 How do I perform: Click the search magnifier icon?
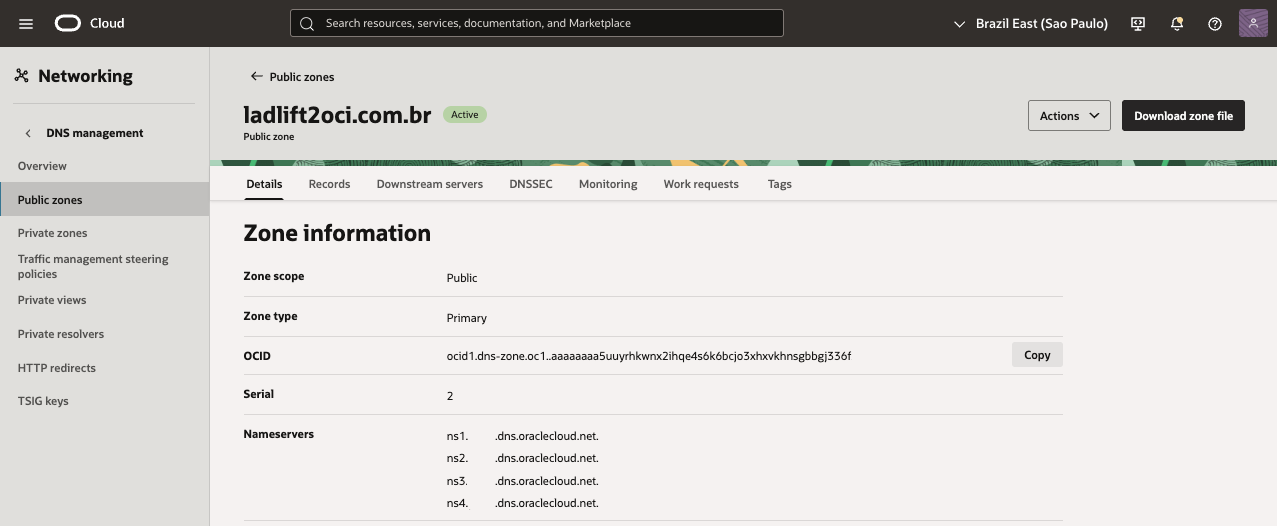[x=307, y=23]
